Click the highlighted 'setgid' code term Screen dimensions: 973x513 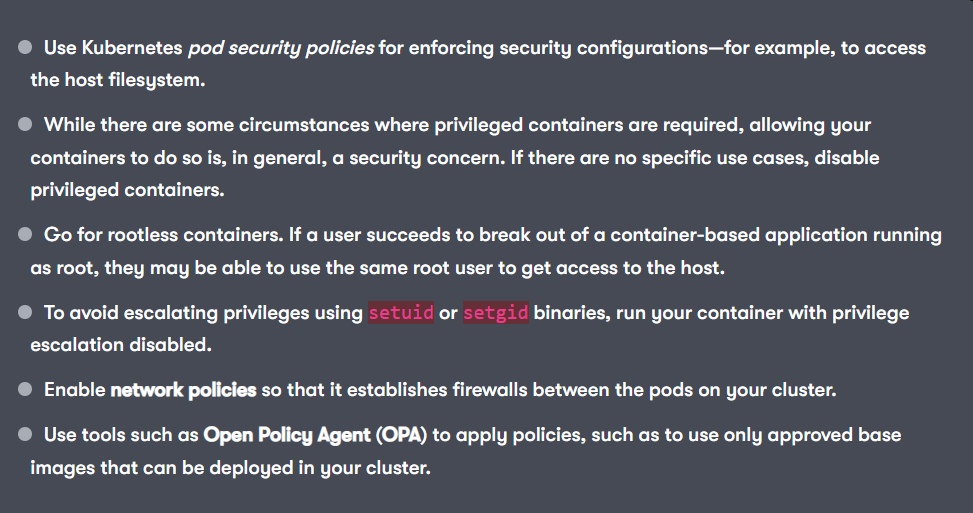pos(495,312)
